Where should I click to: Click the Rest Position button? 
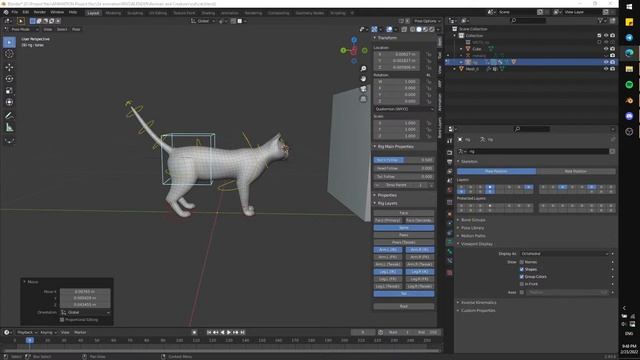click(576, 171)
